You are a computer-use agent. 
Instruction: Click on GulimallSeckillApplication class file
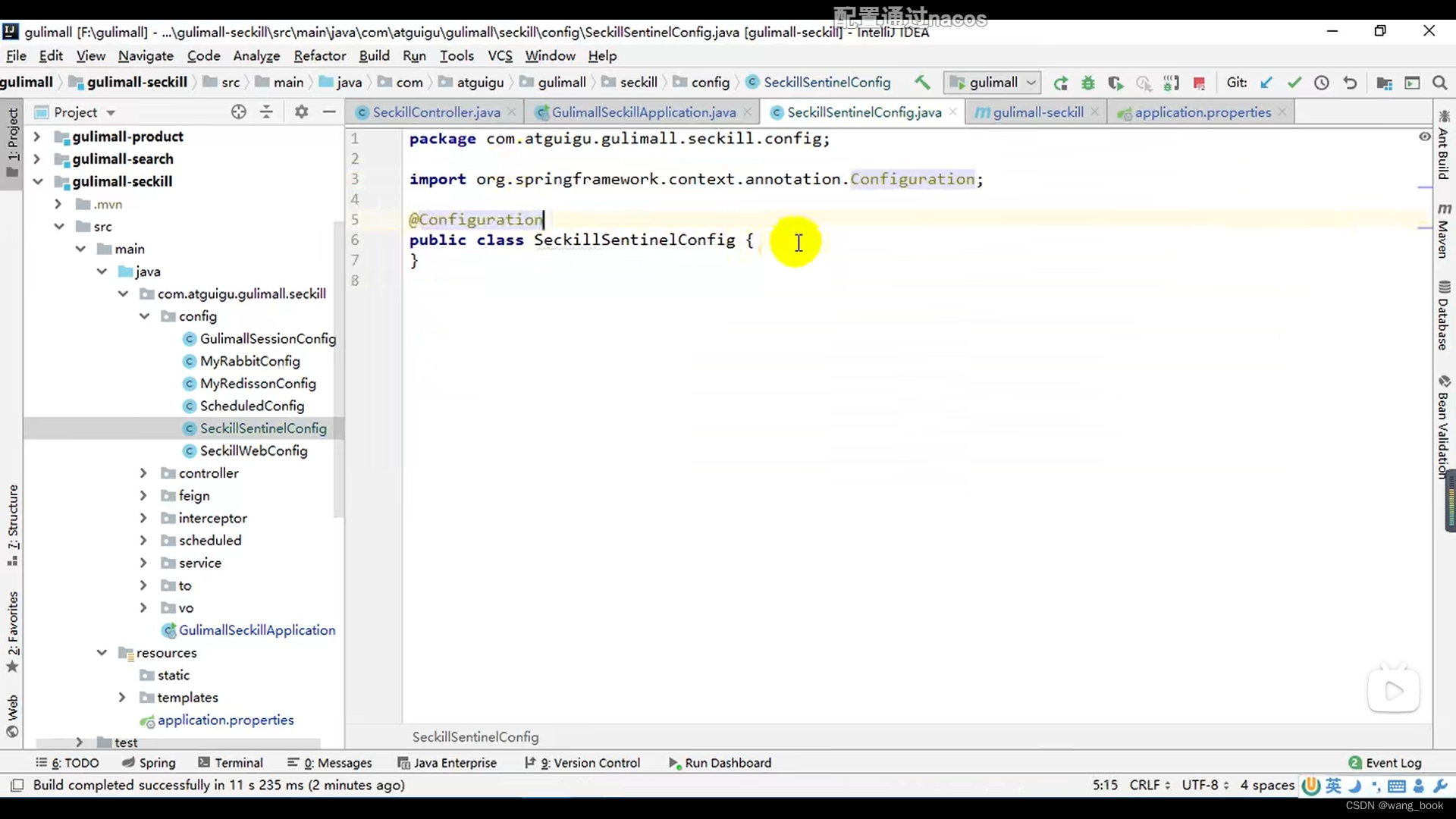click(257, 629)
